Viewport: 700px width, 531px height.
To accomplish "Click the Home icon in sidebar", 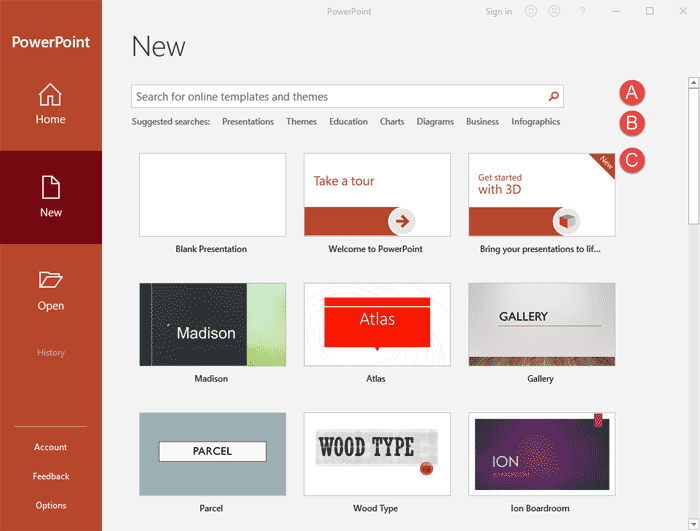I will (x=50, y=95).
